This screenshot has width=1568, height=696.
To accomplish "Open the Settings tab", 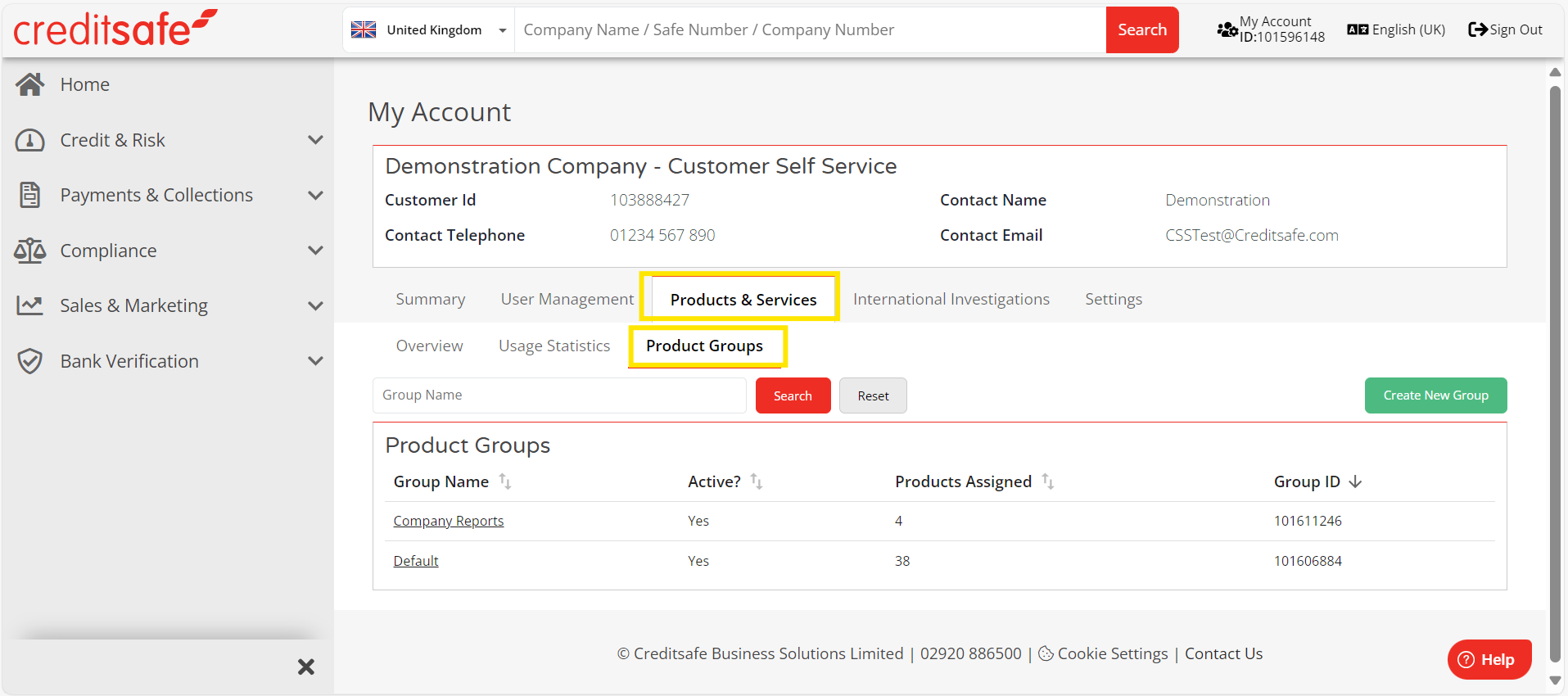I will coord(1114,299).
